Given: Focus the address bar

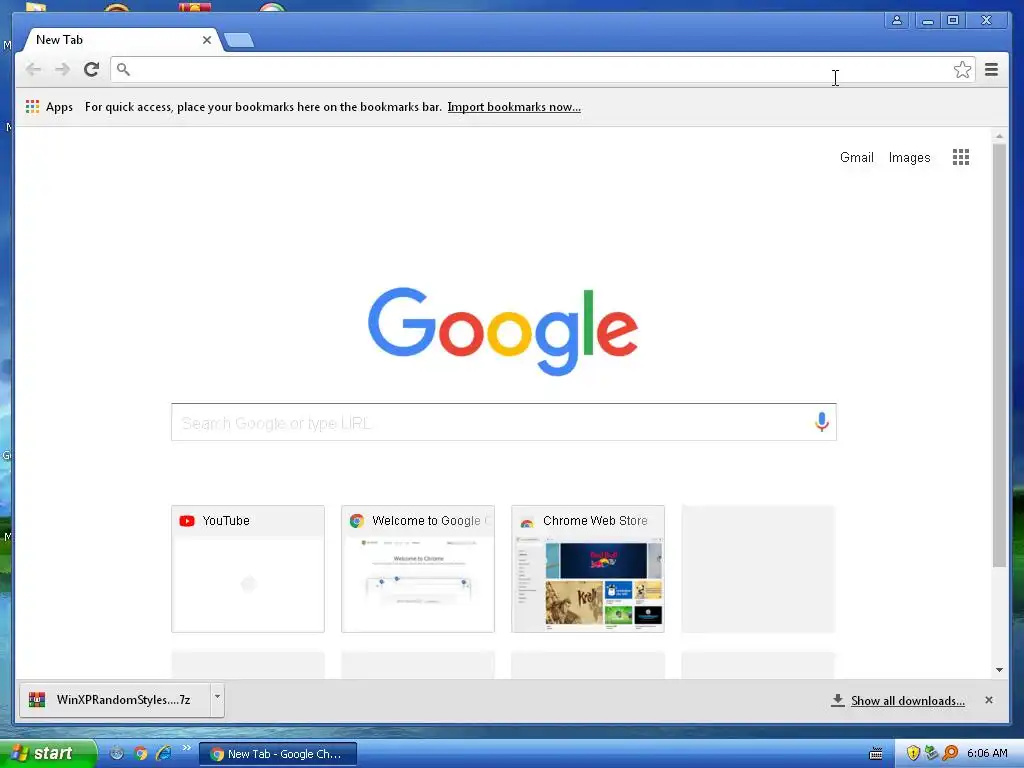Looking at the screenshot, I should click(x=542, y=69).
